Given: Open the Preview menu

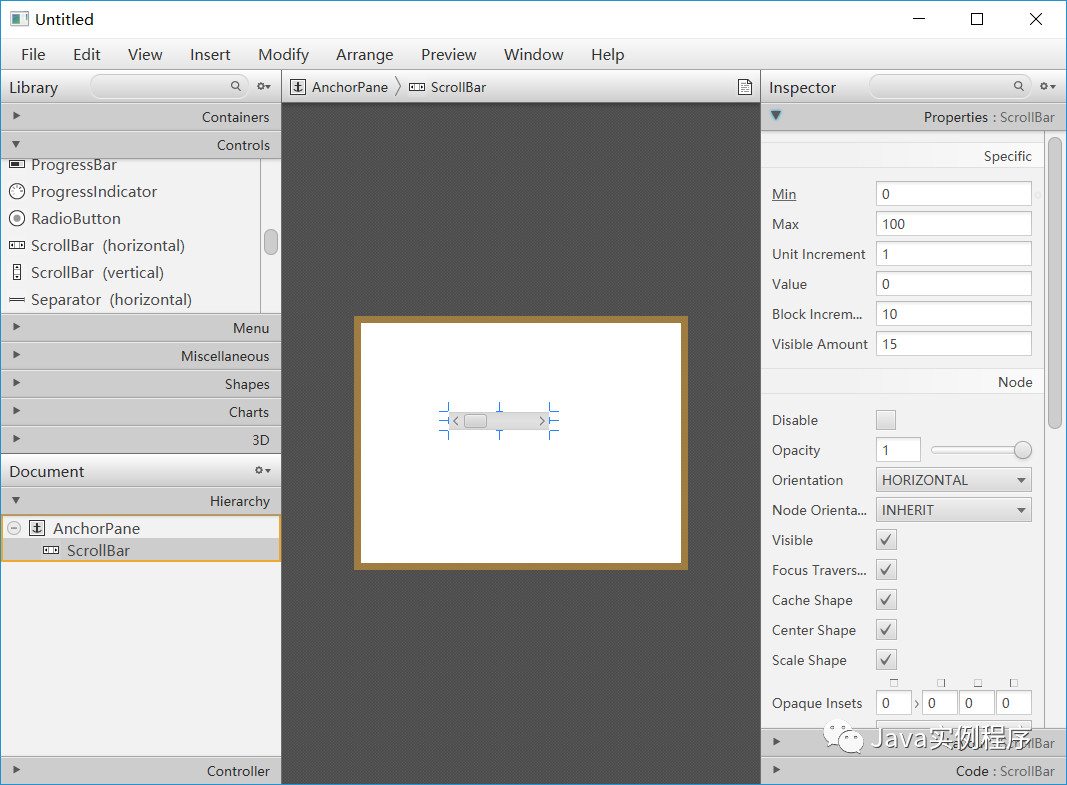Looking at the screenshot, I should click(448, 55).
